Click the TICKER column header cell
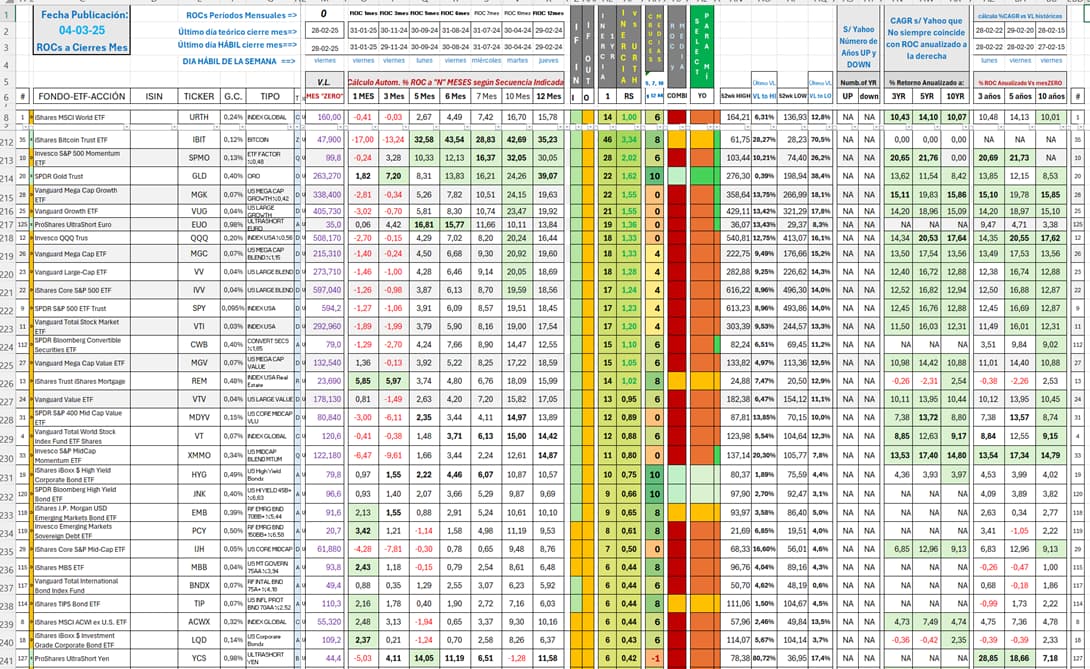This screenshot has width=1090, height=669. click(x=199, y=97)
